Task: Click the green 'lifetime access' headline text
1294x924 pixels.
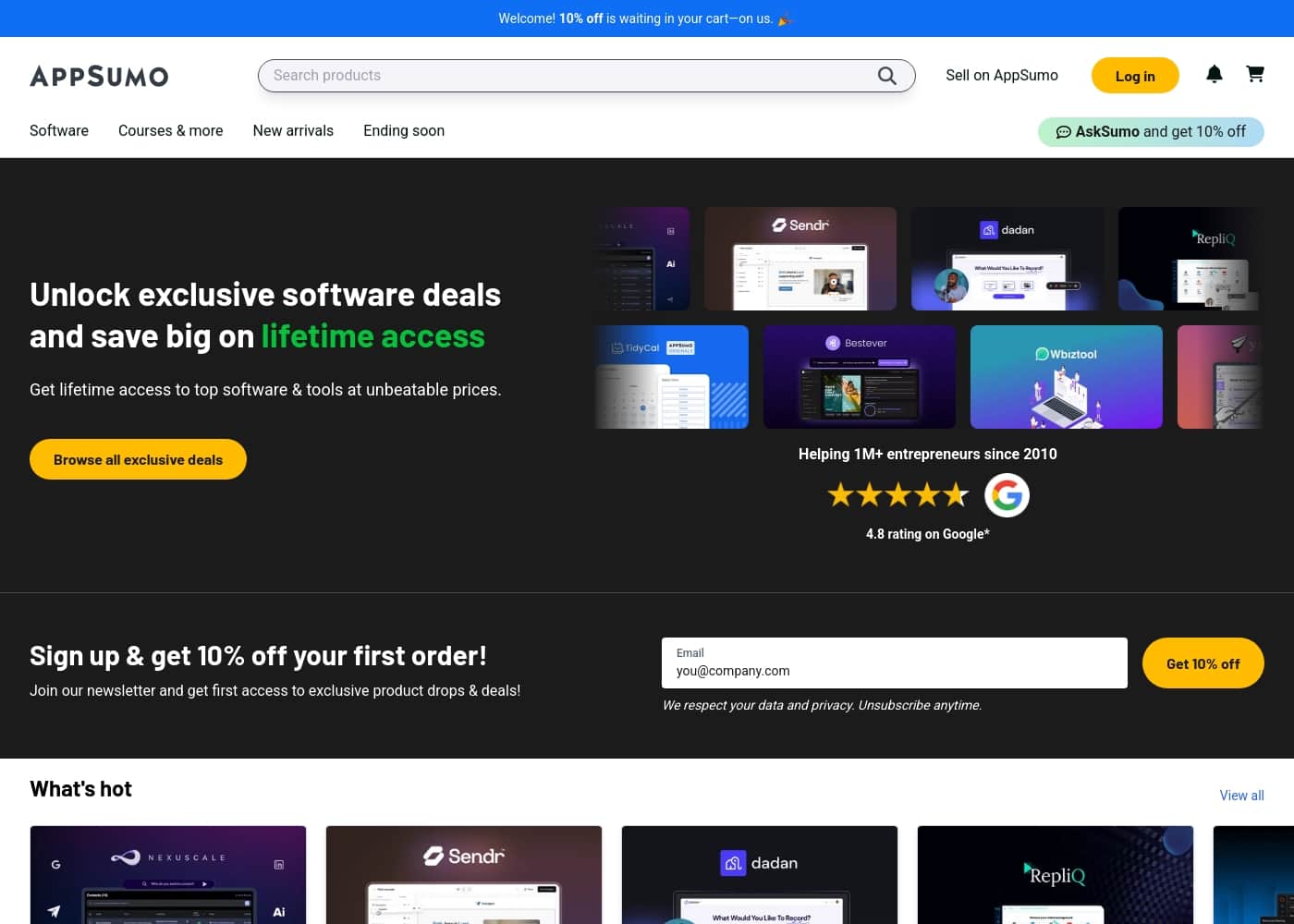Action: [x=372, y=336]
